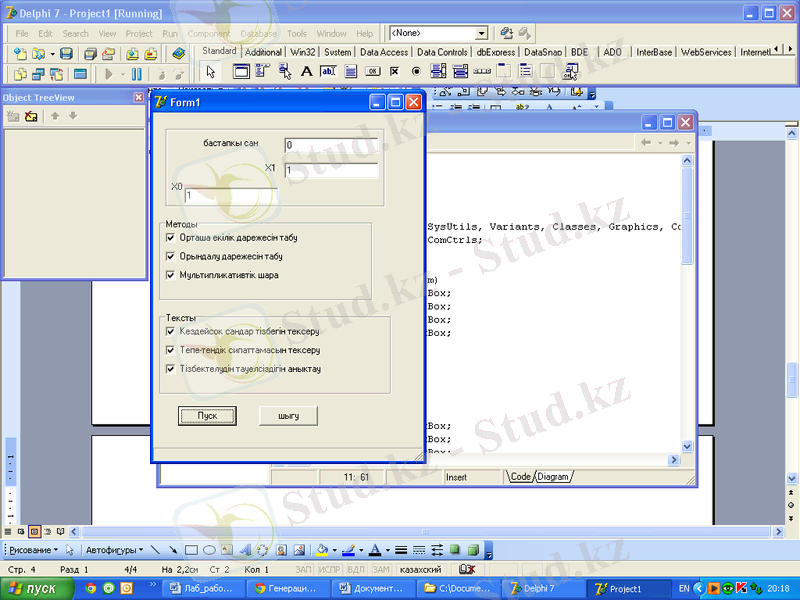Click the Save icon in Delphi toolbar
The height and width of the screenshot is (600, 800).
66,54
